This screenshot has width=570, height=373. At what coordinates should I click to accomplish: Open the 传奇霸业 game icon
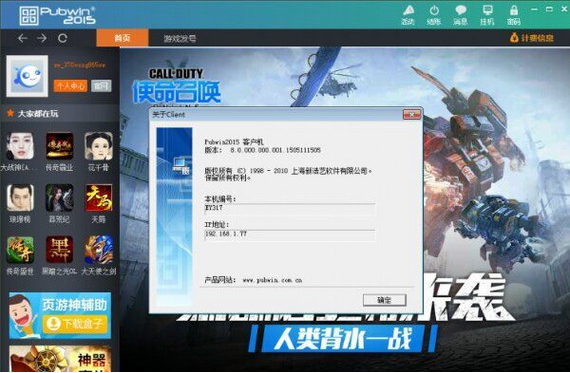[59, 146]
